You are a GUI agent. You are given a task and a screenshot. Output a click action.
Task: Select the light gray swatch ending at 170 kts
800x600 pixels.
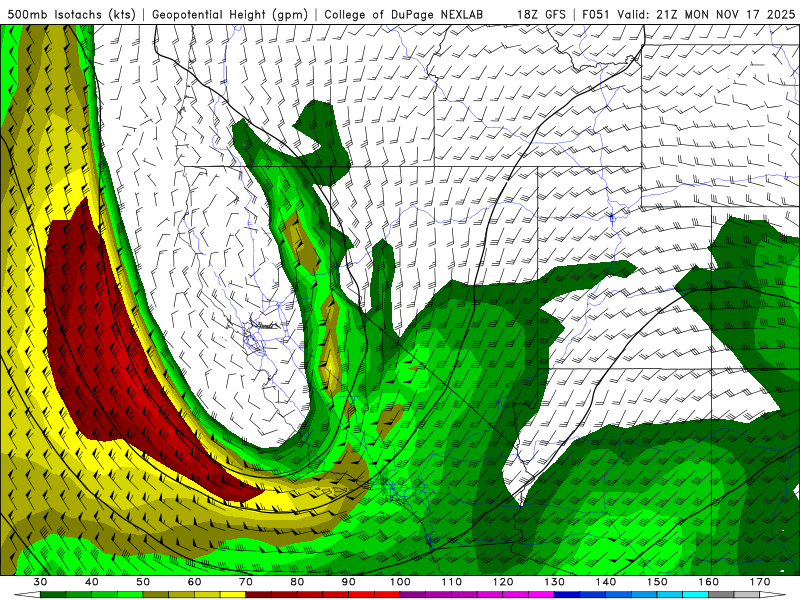(747, 594)
